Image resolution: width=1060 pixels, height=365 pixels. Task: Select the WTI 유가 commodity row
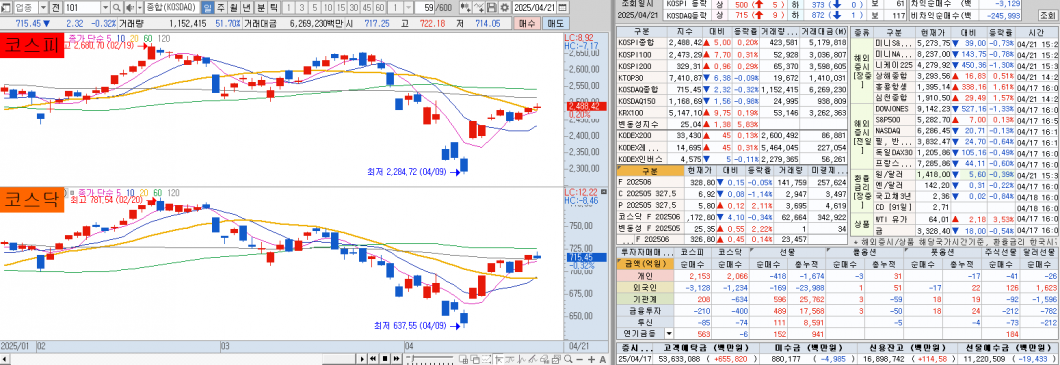click(965, 219)
